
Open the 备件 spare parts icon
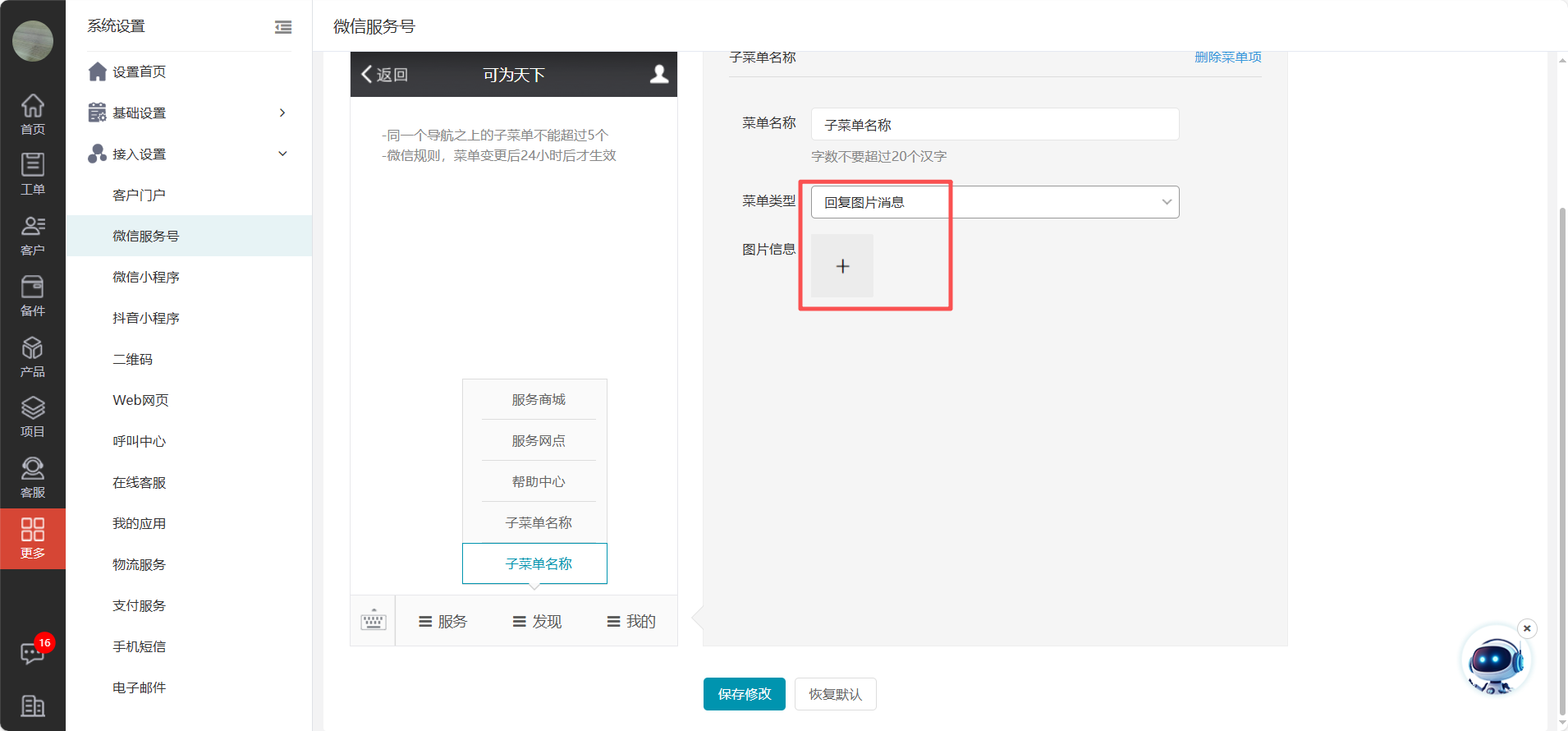tap(32, 296)
